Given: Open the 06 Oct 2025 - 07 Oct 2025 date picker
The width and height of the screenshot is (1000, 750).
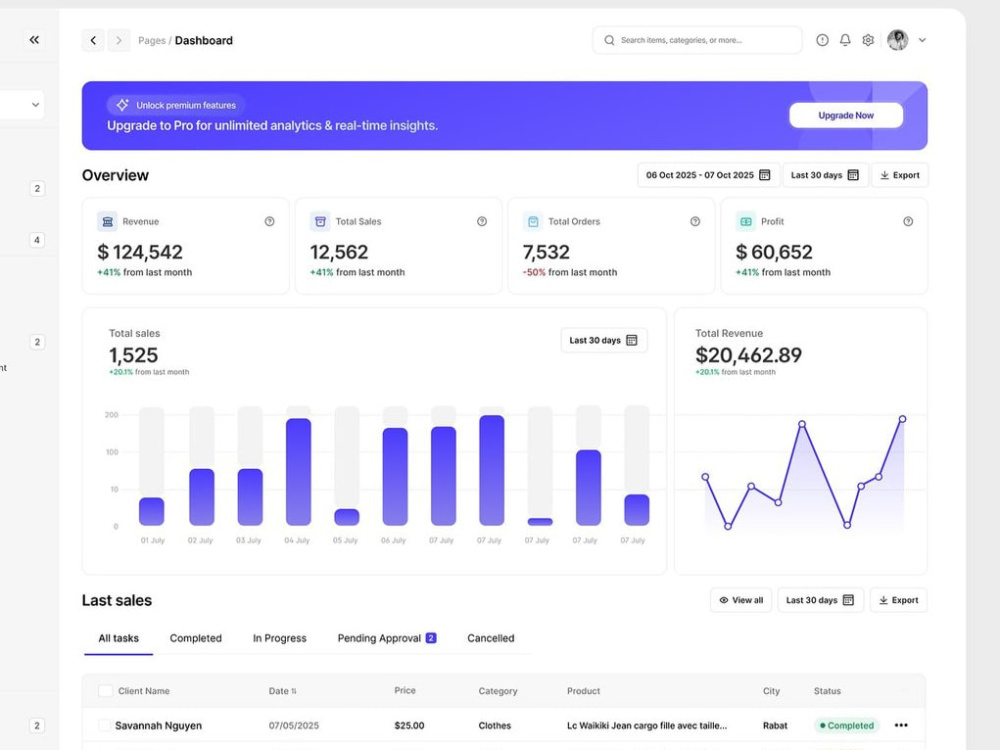Looking at the screenshot, I should [709, 175].
